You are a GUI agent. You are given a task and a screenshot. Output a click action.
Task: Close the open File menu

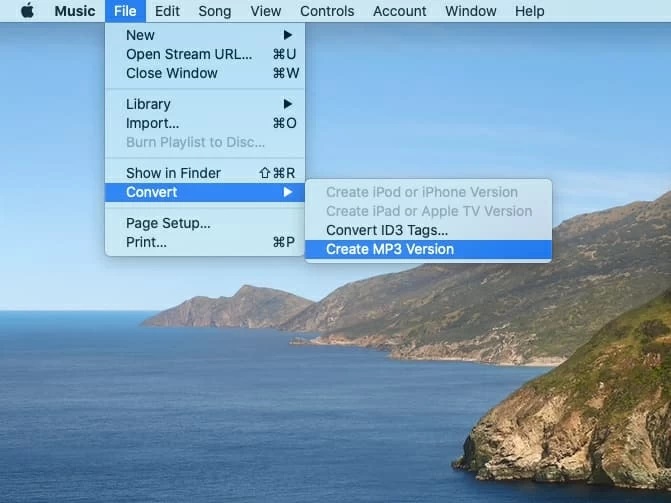tap(125, 11)
